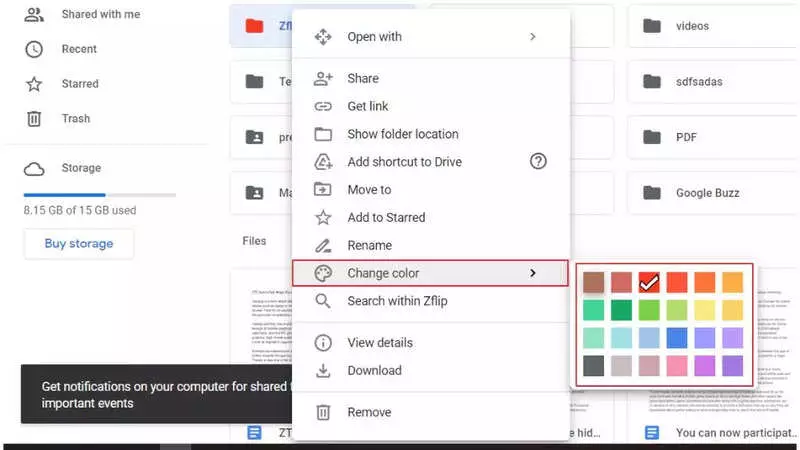Select Move to menu entry

tap(431, 190)
